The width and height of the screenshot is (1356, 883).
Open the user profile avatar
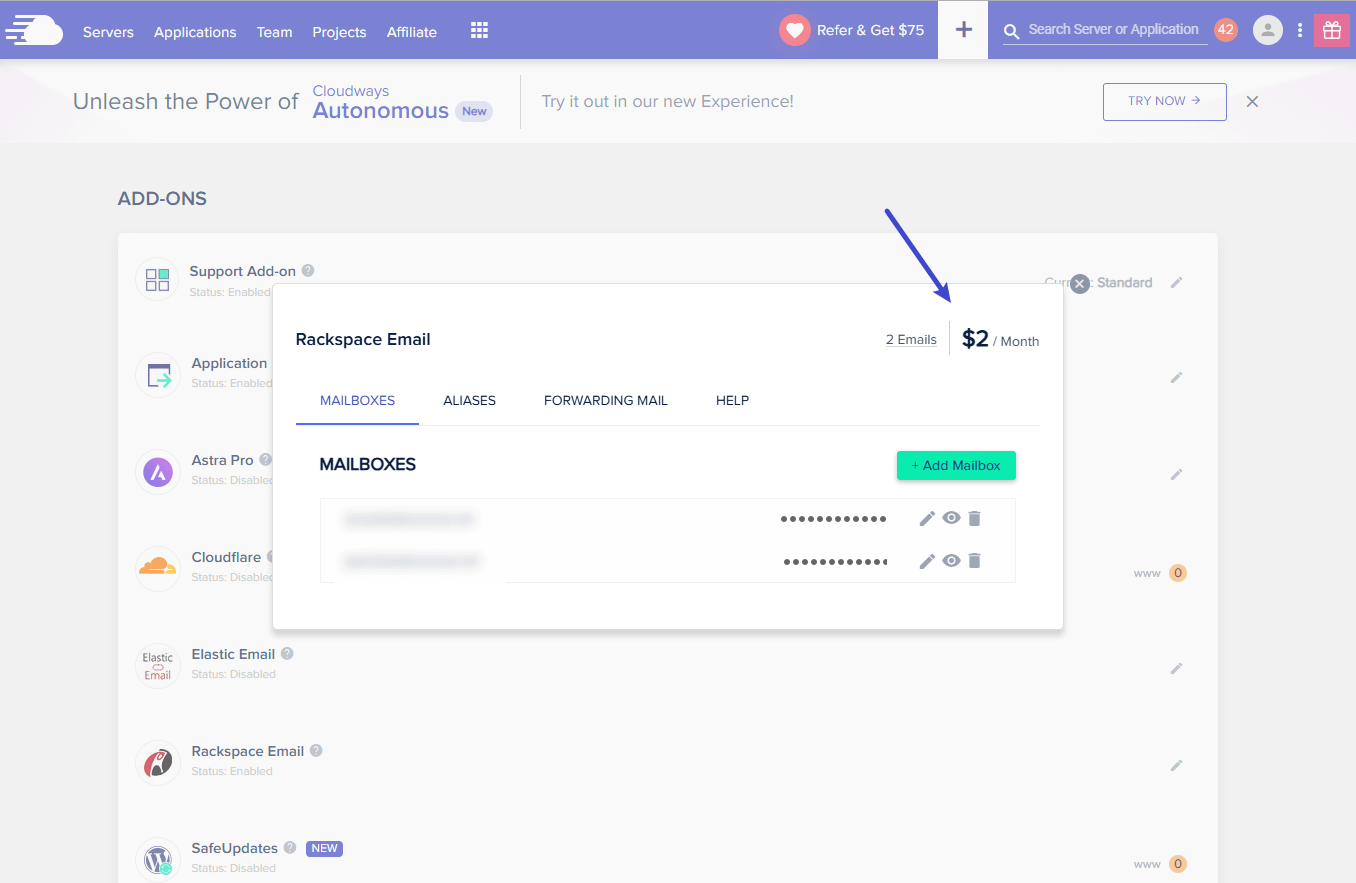tap(1267, 30)
